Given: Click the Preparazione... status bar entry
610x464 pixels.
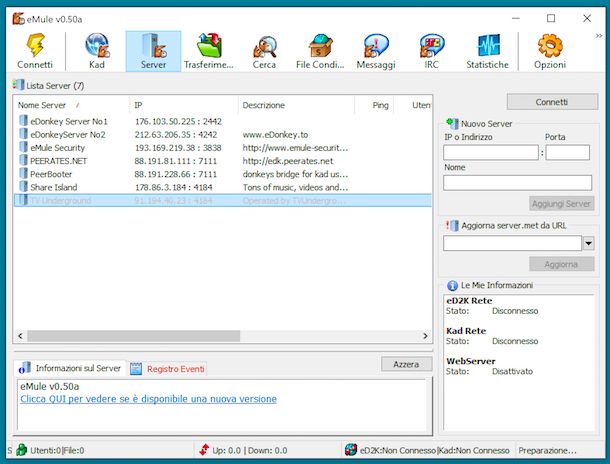Looking at the screenshot, I should pos(547,450).
